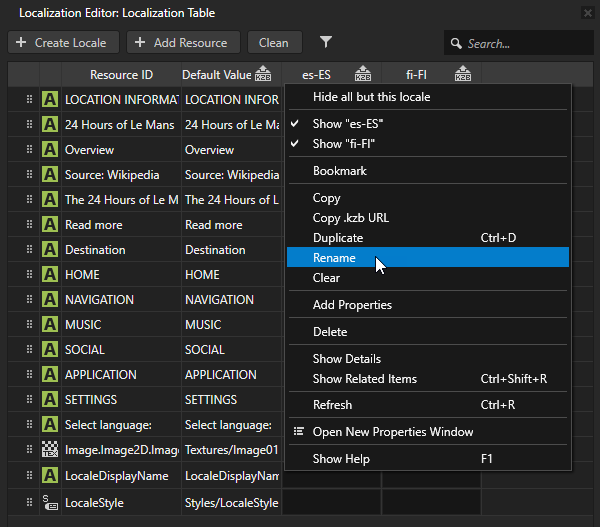Select Rename in the context menu
The width and height of the screenshot is (600, 527).
coord(334,258)
